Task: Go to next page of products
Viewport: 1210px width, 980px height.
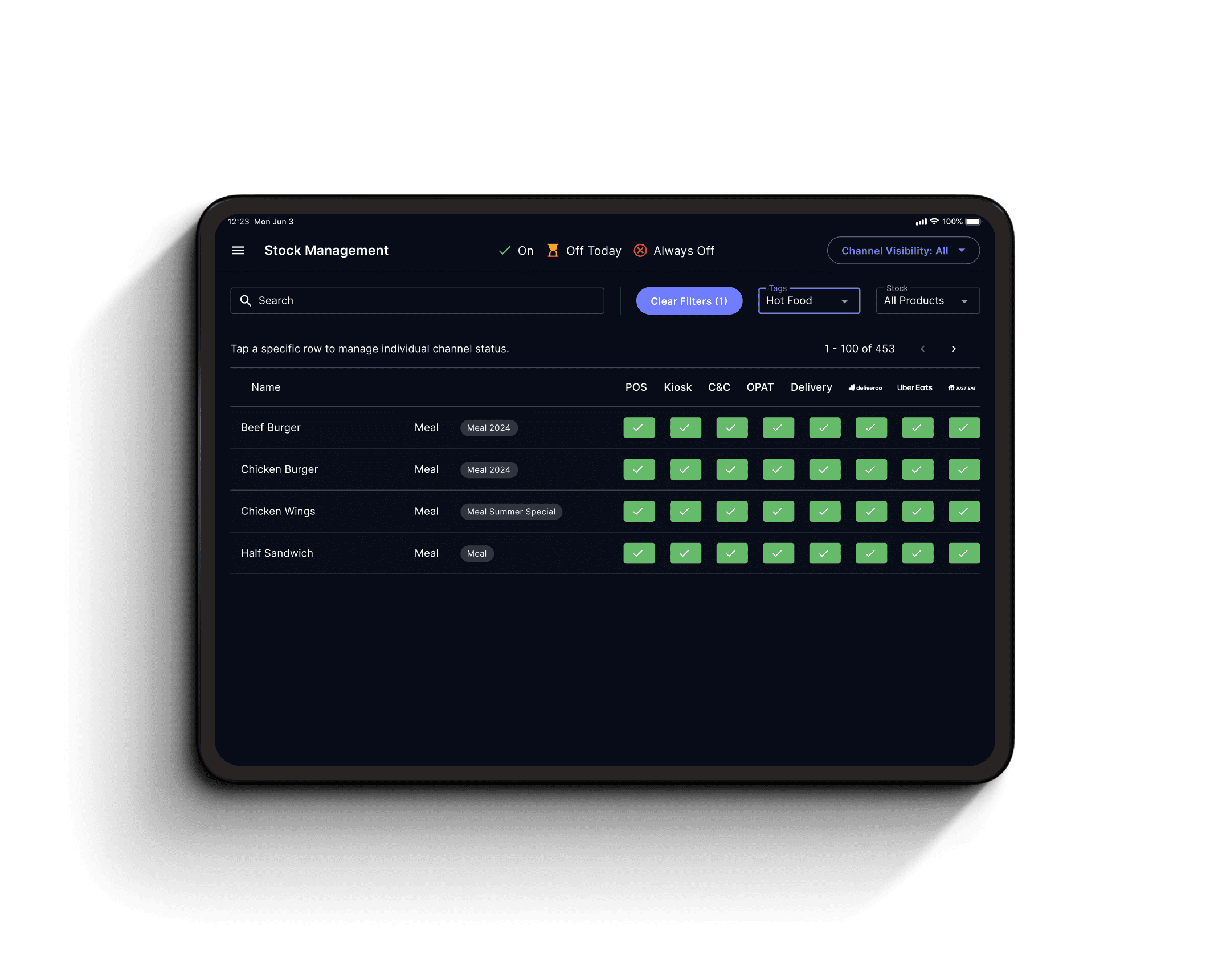Action: click(954, 349)
